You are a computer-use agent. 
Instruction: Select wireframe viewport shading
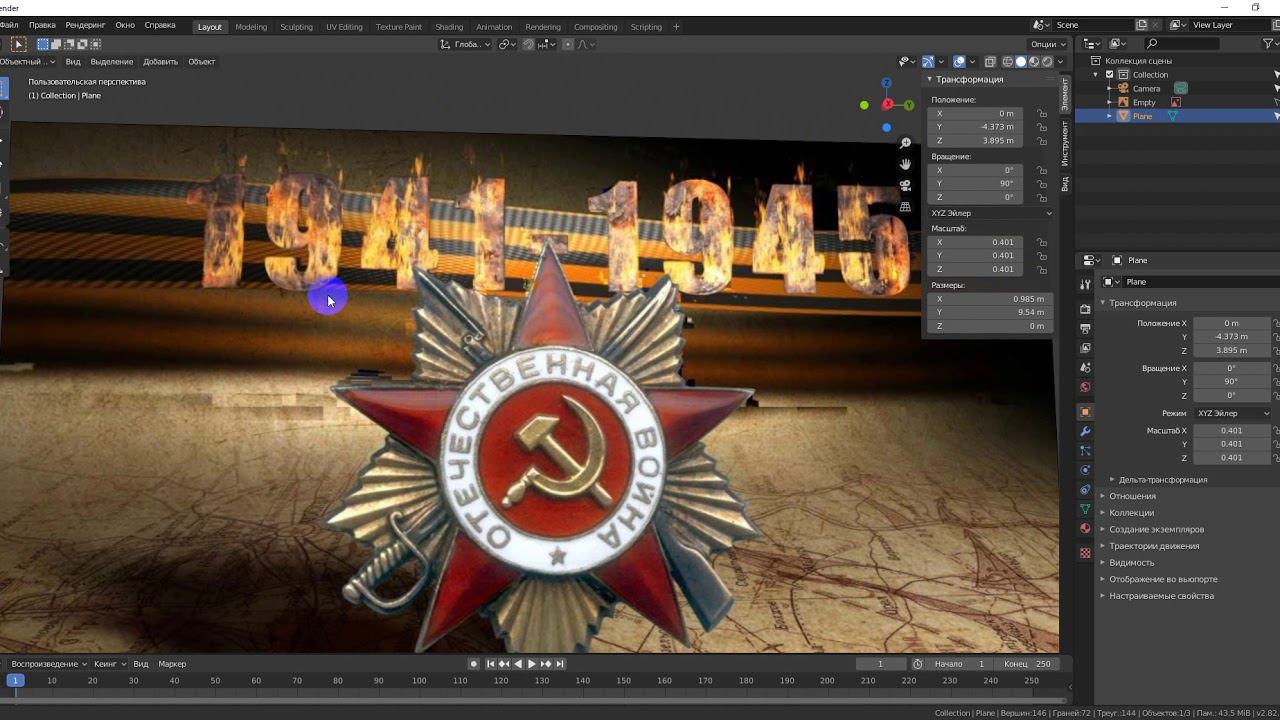coord(1007,62)
